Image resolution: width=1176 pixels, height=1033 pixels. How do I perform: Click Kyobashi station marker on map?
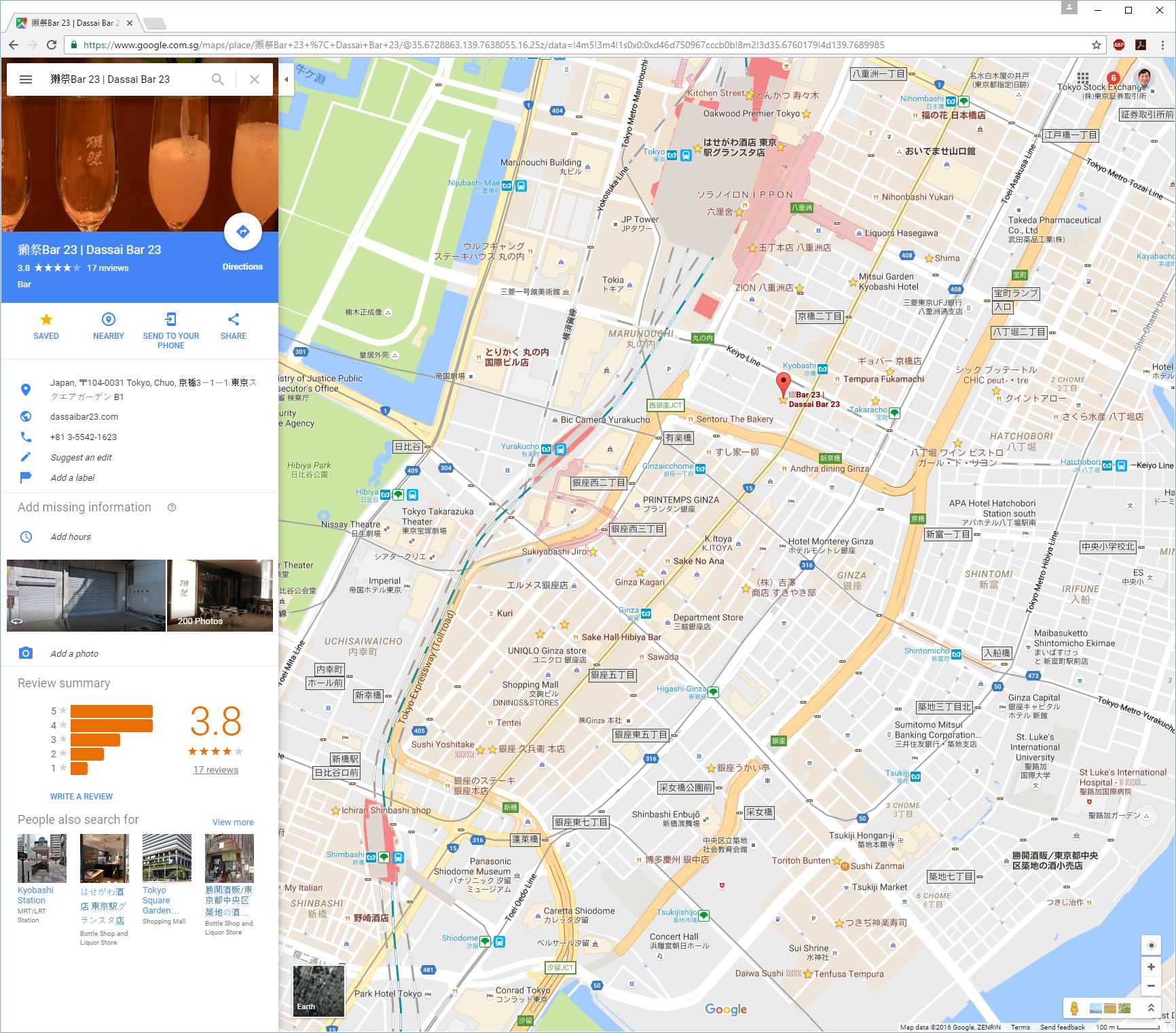point(823,369)
